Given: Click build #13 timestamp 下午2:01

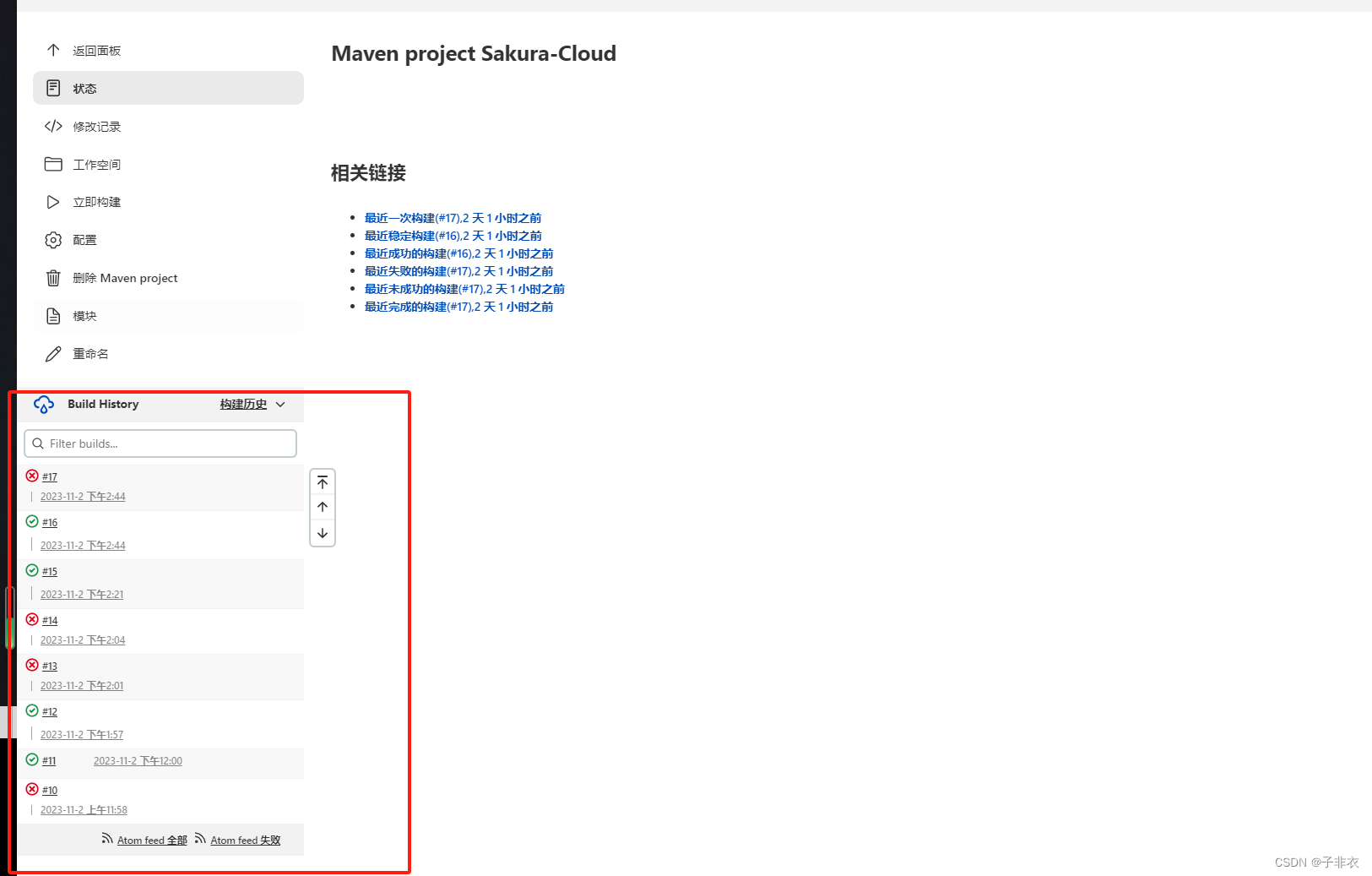Looking at the screenshot, I should click(x=82, y=686).
